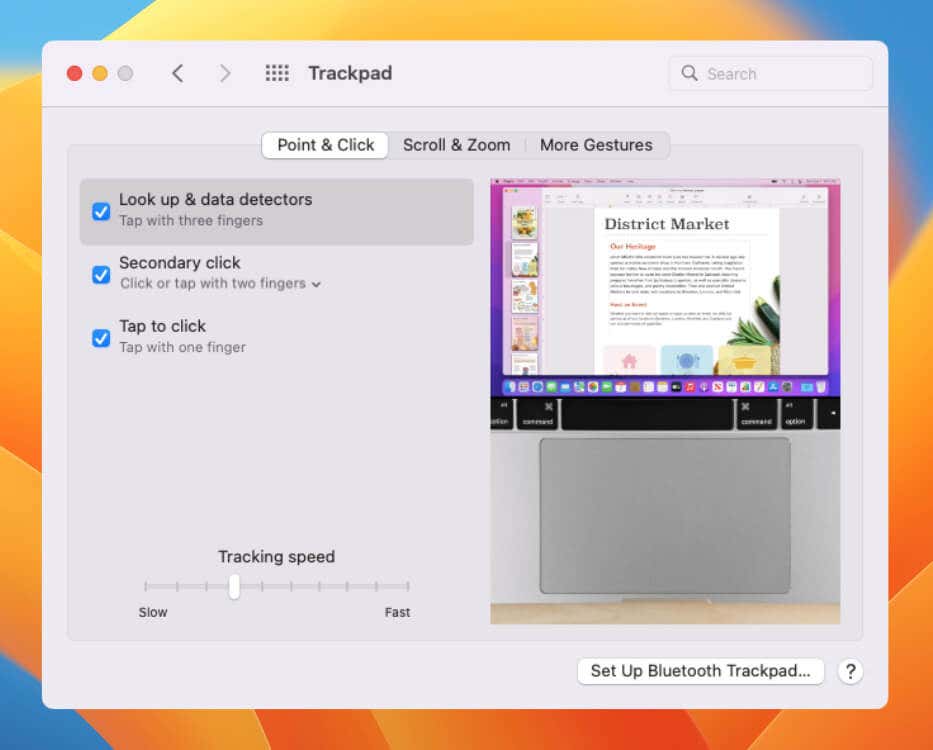Toggle the Tap to click checkbox
The width and height of the screenshot is (933, 750).
(101, 338)
